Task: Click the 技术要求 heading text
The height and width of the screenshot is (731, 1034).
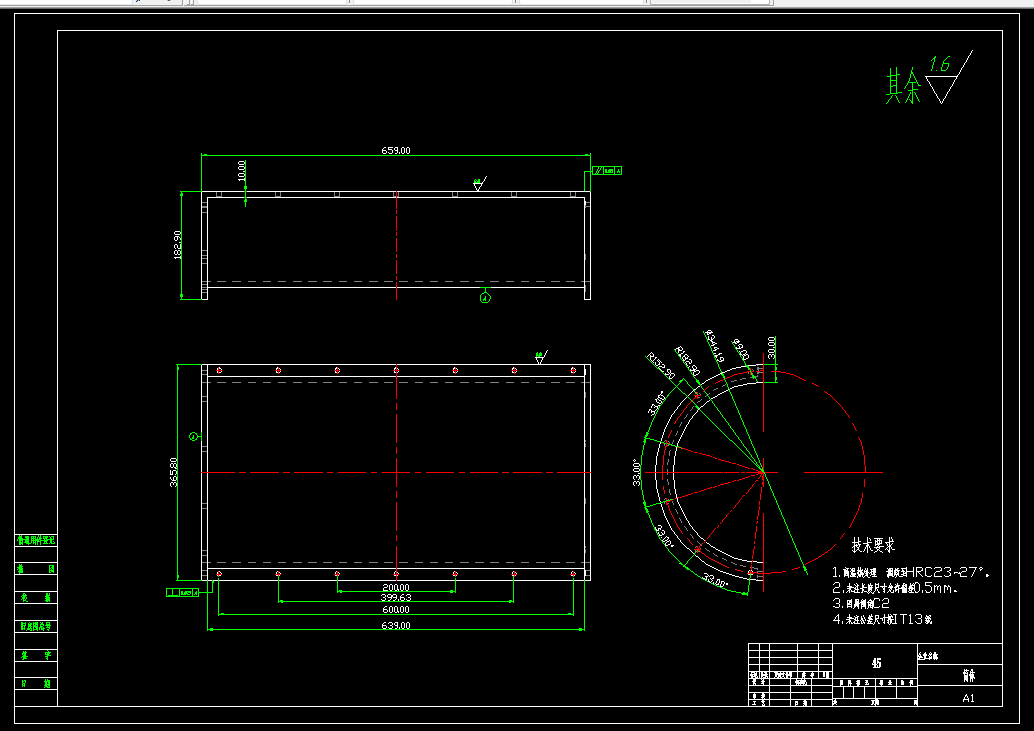Action: coord(873,545)
